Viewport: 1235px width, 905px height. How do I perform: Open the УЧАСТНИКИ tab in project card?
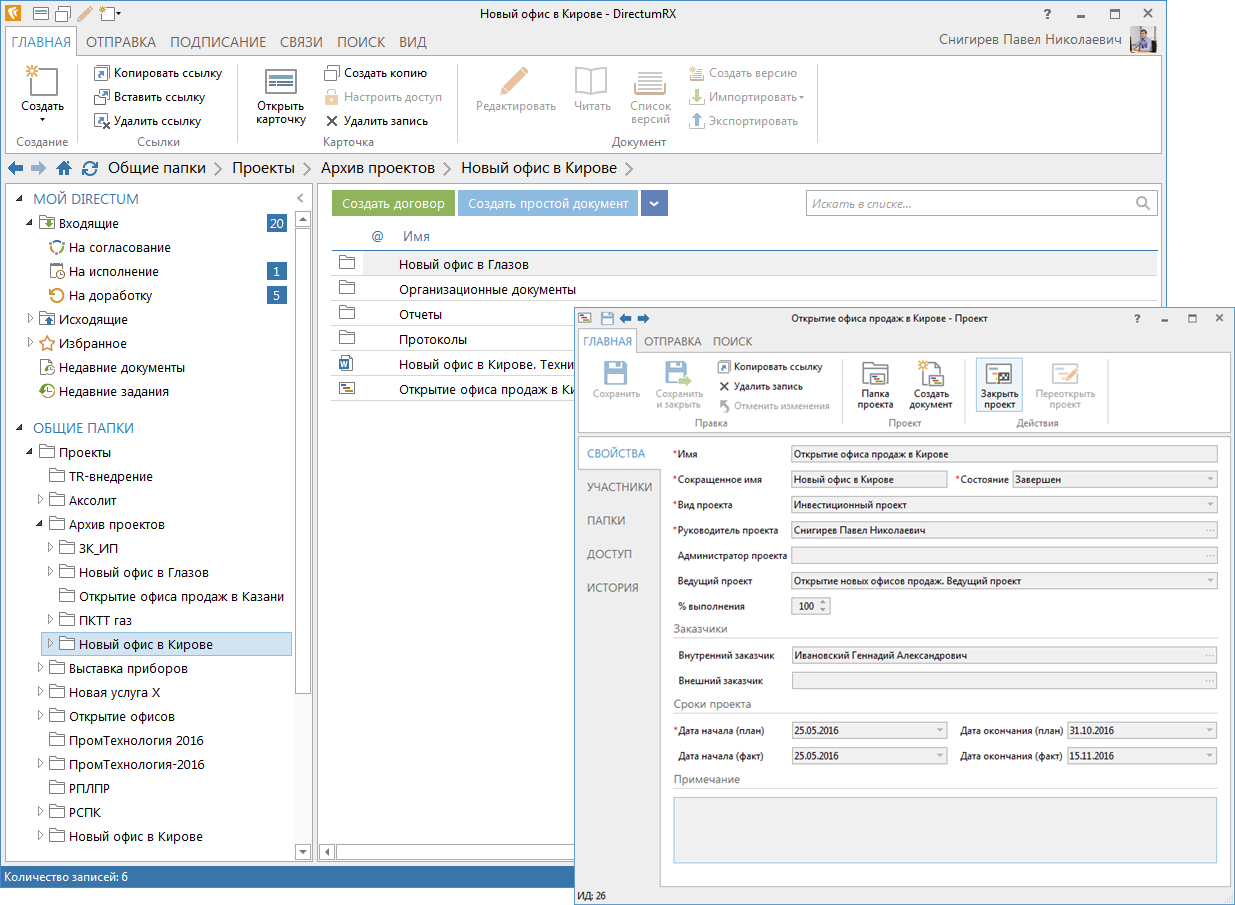point(619,487)
